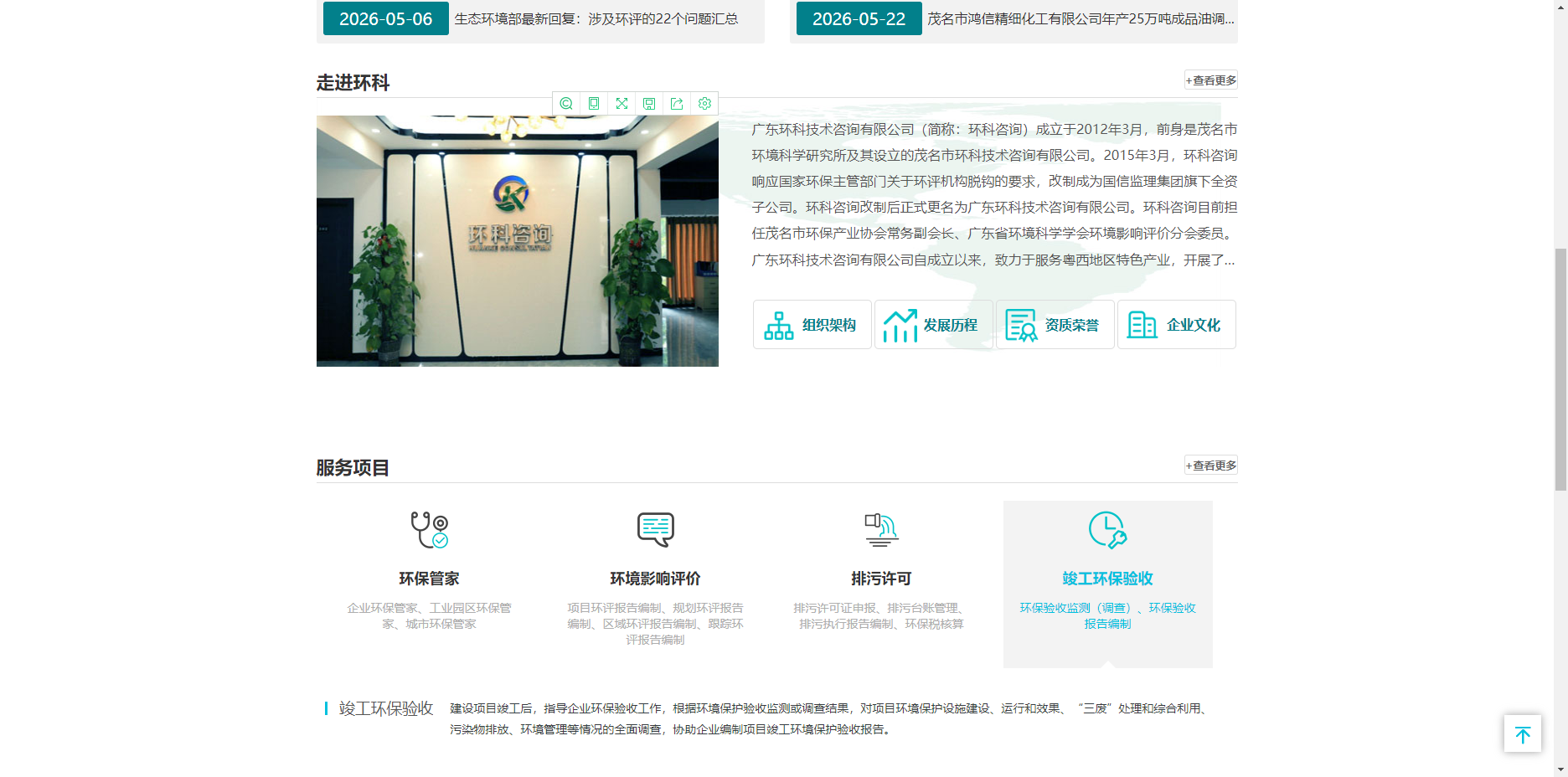
Task: Click the 走进环科 section heading
Action: [x=353, y=83]
